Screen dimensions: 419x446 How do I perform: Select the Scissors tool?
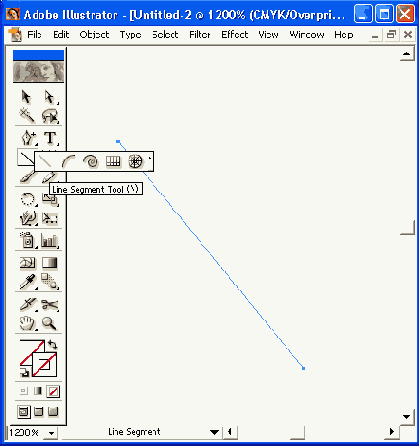(x=50, y=304)
